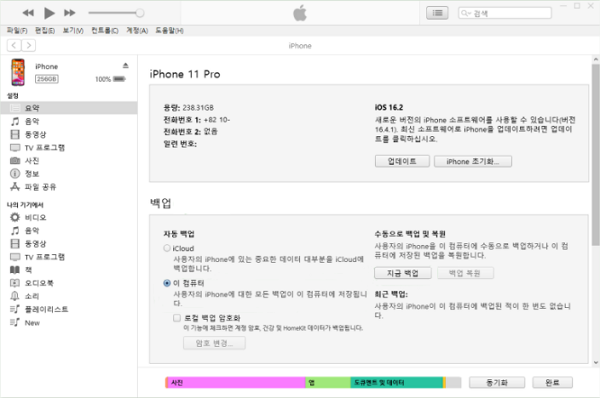This screenshot has height=398, width=600.
Task: Enable the 로컬 백업 암호화 checkbox
Action: pyautogui.click(x=177, y=318)
